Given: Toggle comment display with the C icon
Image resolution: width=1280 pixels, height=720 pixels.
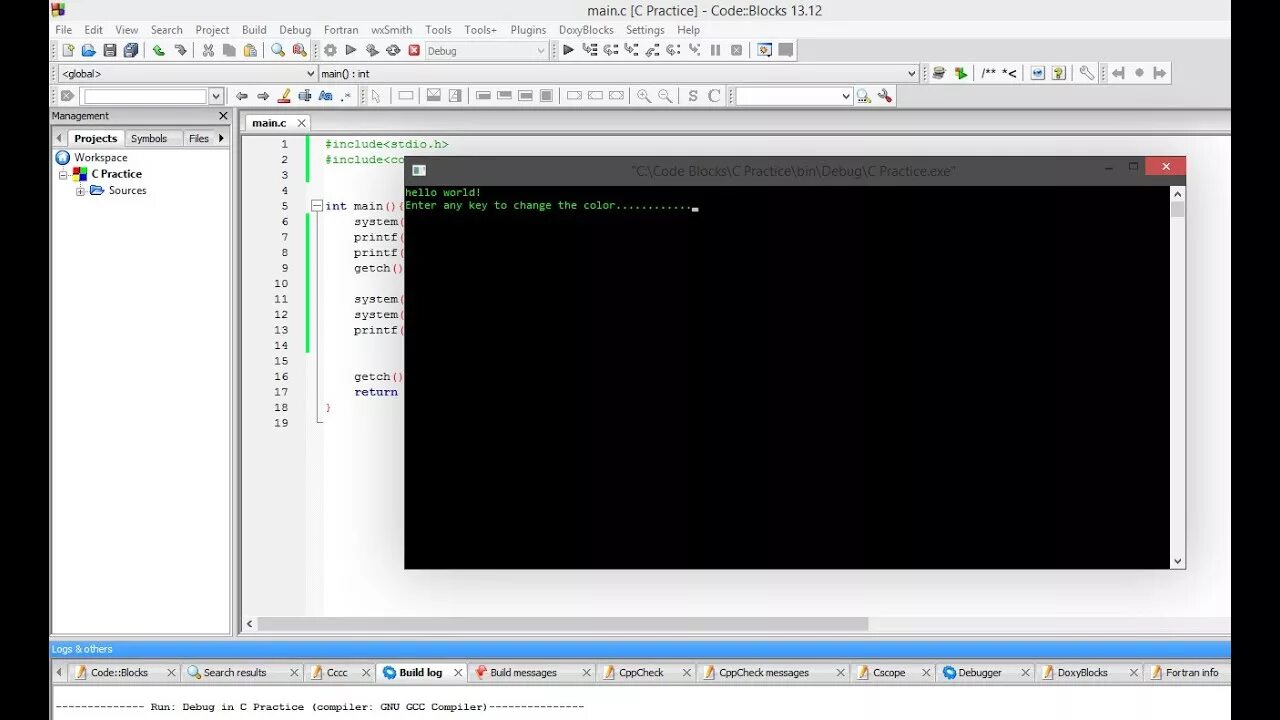Looking at the screenshot, I should 714,96.
